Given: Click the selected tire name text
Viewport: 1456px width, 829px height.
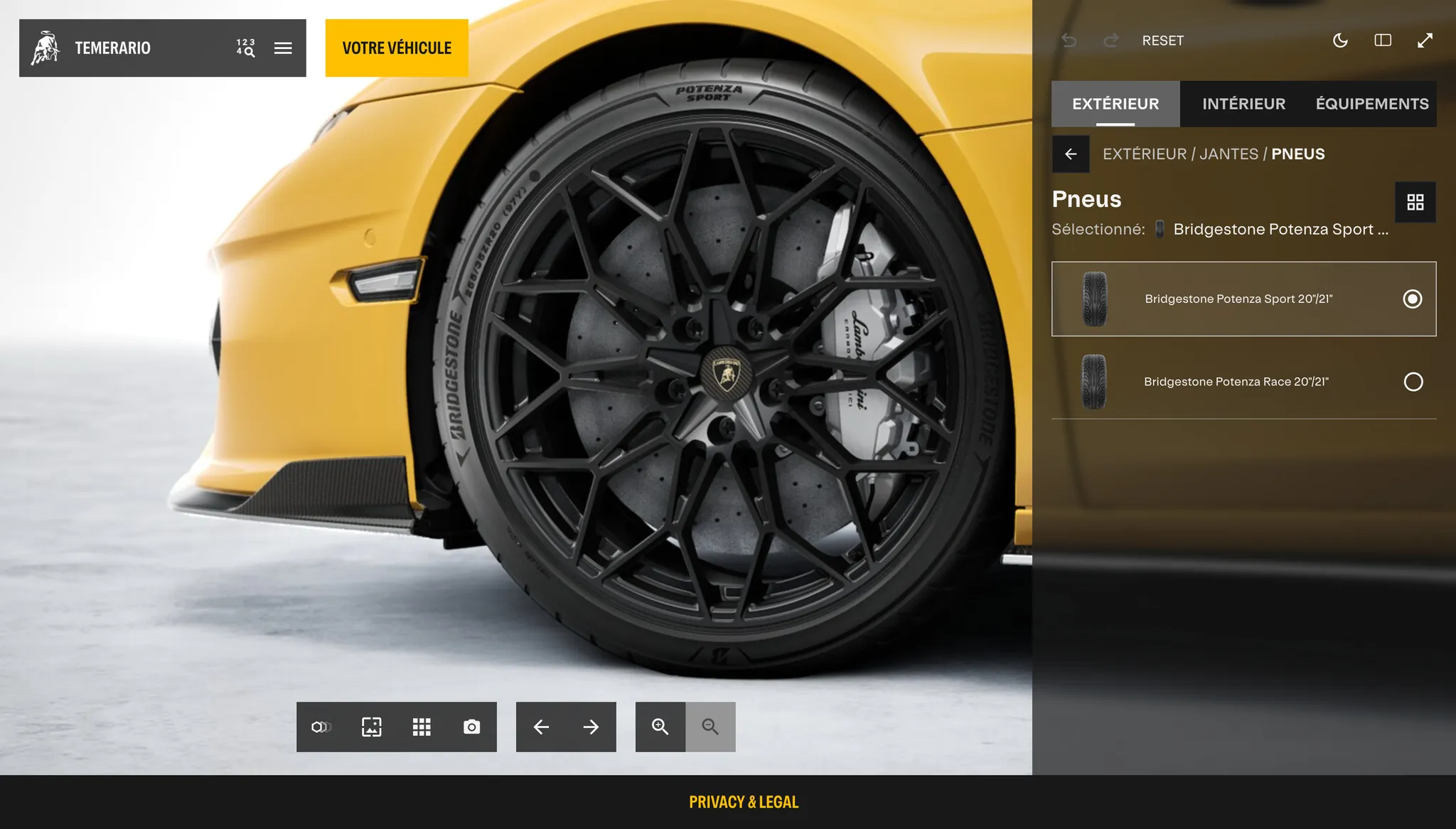Looking at the screenshot, I should pyautogui.click(x=1280, y=230).
